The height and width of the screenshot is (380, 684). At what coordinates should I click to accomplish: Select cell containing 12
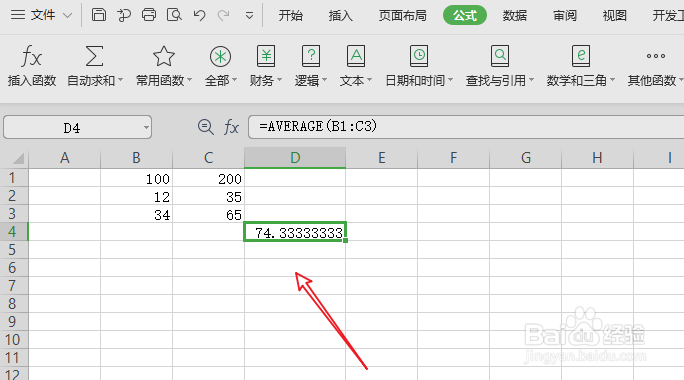pyautogui.click(x=137, y=196)
